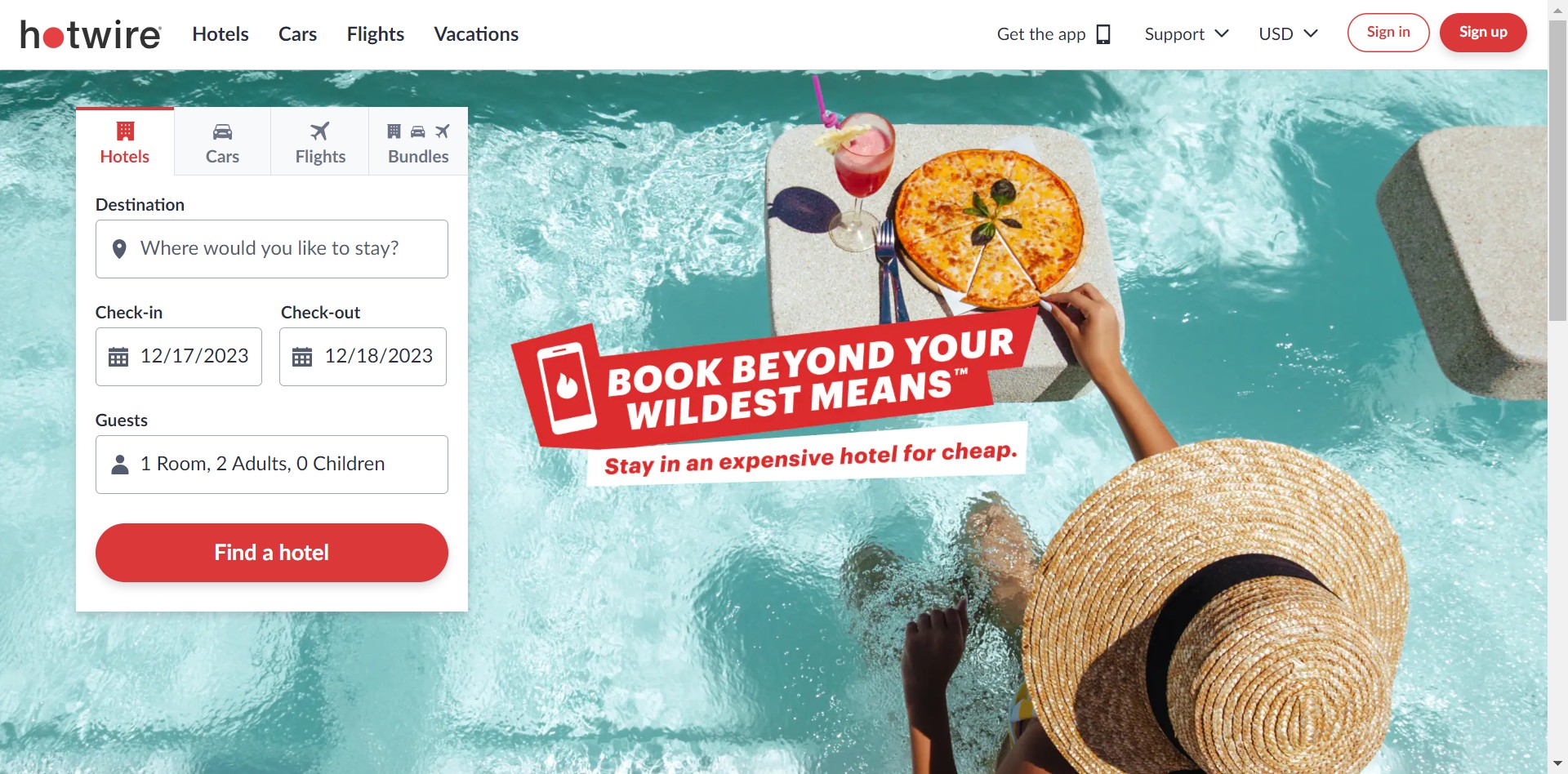
Task: Click the page's vertical scrollbar down arrow
Action: (1558, 764)
